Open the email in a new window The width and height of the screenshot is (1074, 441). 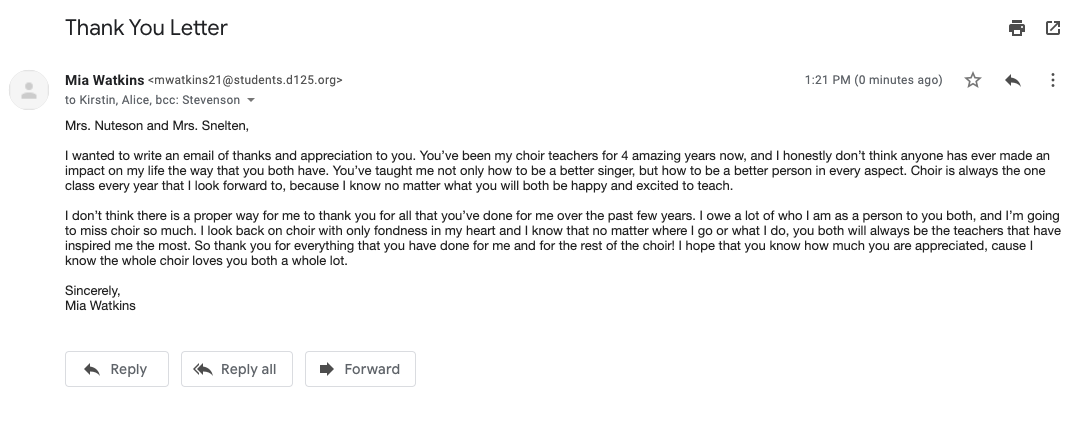[x=1053, y=28]
